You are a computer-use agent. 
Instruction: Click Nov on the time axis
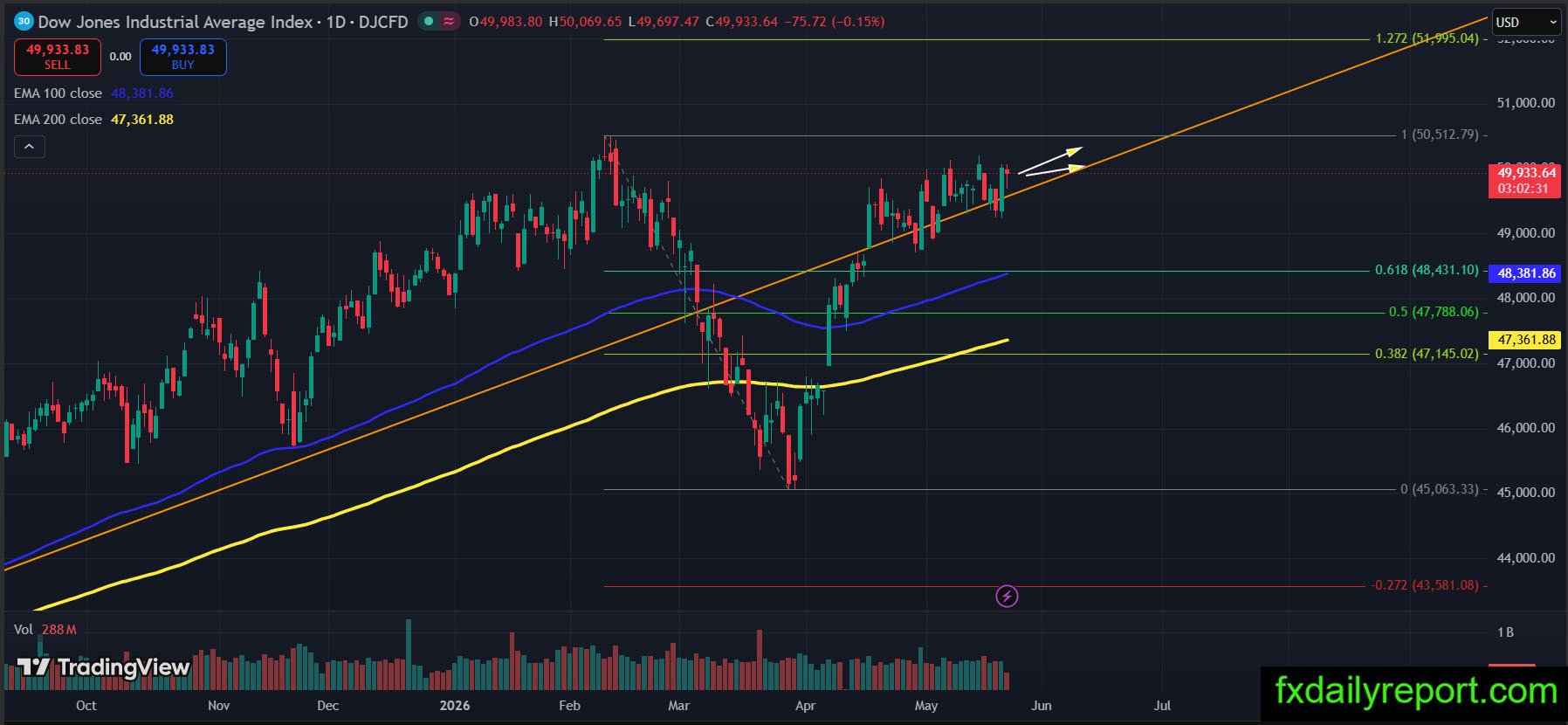pos(219,706)
